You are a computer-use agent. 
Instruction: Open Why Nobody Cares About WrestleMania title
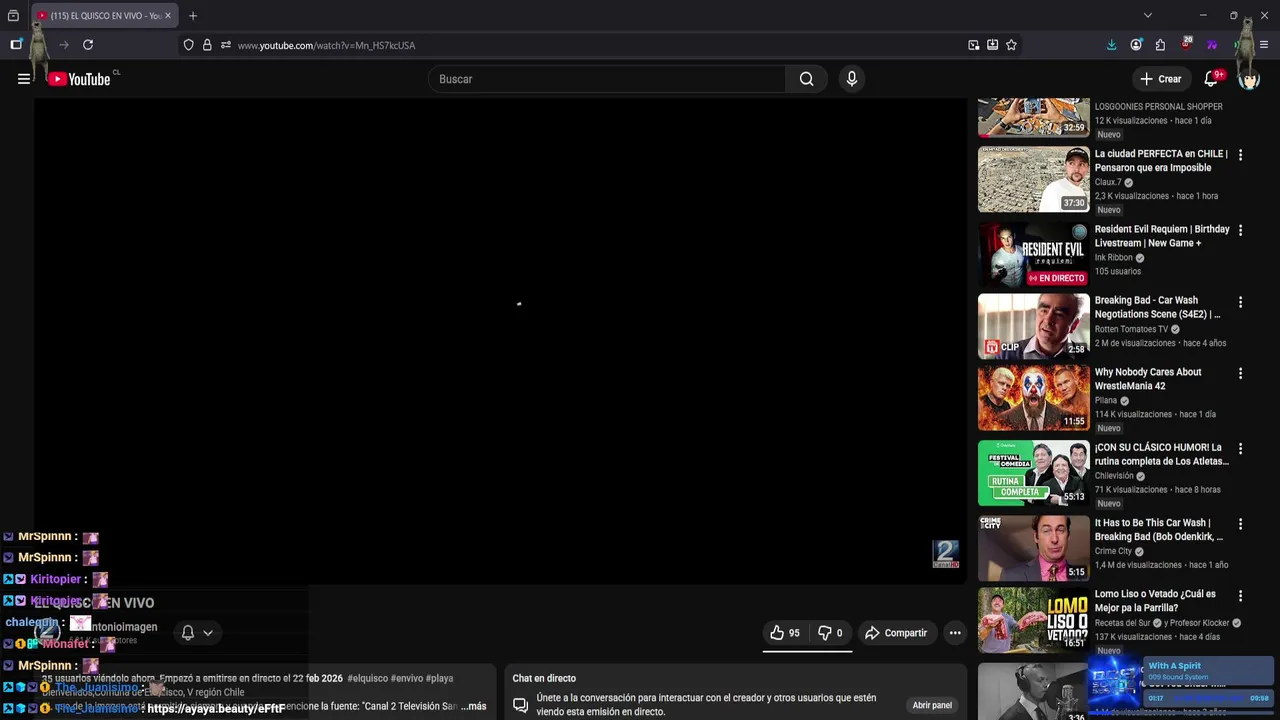[1148, 379]
